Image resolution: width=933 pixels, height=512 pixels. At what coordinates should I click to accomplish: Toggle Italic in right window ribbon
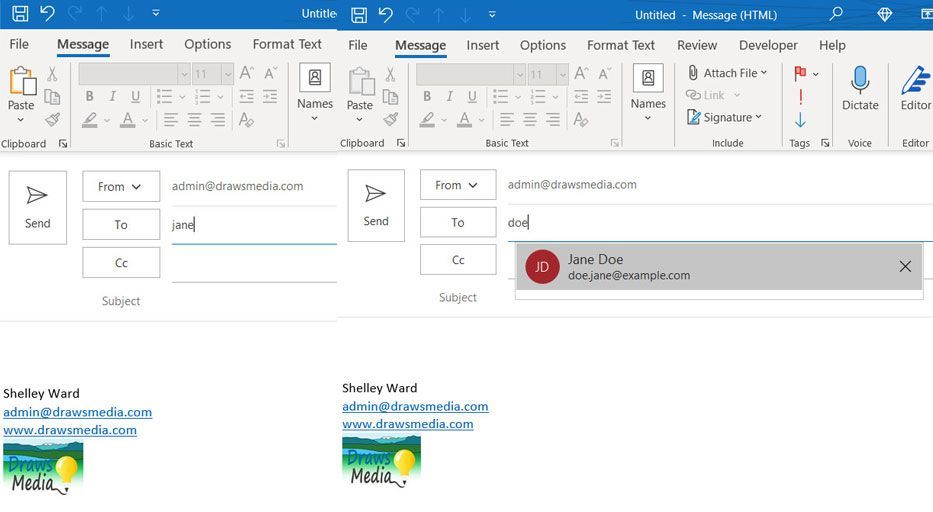(x=449, y=96)
